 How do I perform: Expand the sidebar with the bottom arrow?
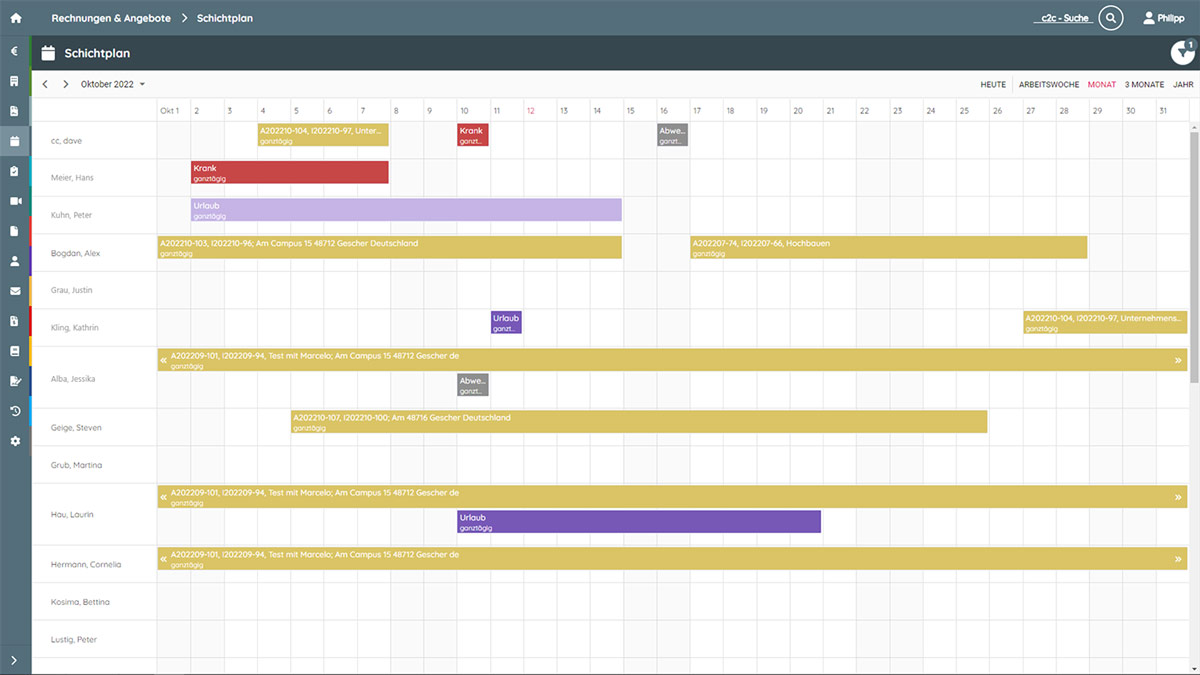point(14,660)
